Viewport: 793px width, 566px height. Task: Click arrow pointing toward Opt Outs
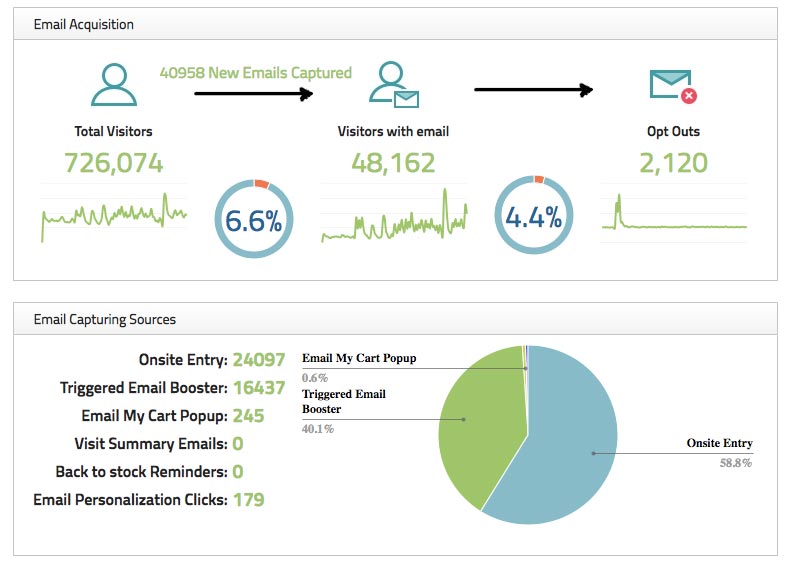[x=533, y=89]
